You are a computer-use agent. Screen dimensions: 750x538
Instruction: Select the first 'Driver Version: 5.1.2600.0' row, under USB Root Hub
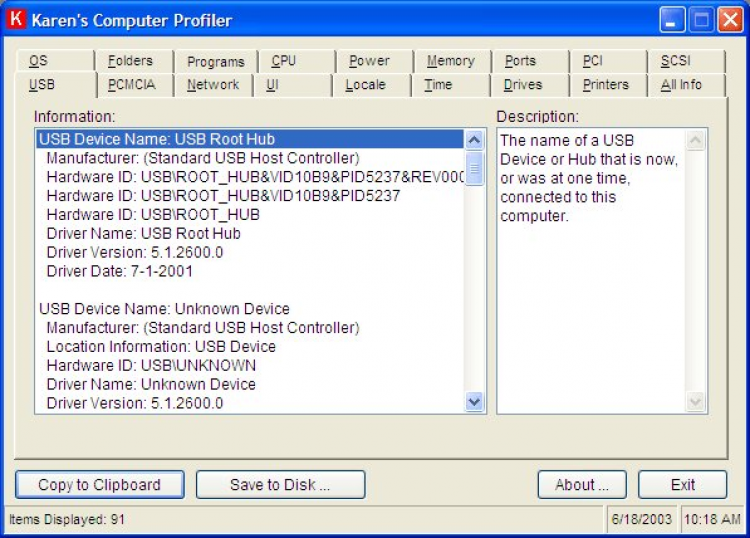[x=250, y=253]
